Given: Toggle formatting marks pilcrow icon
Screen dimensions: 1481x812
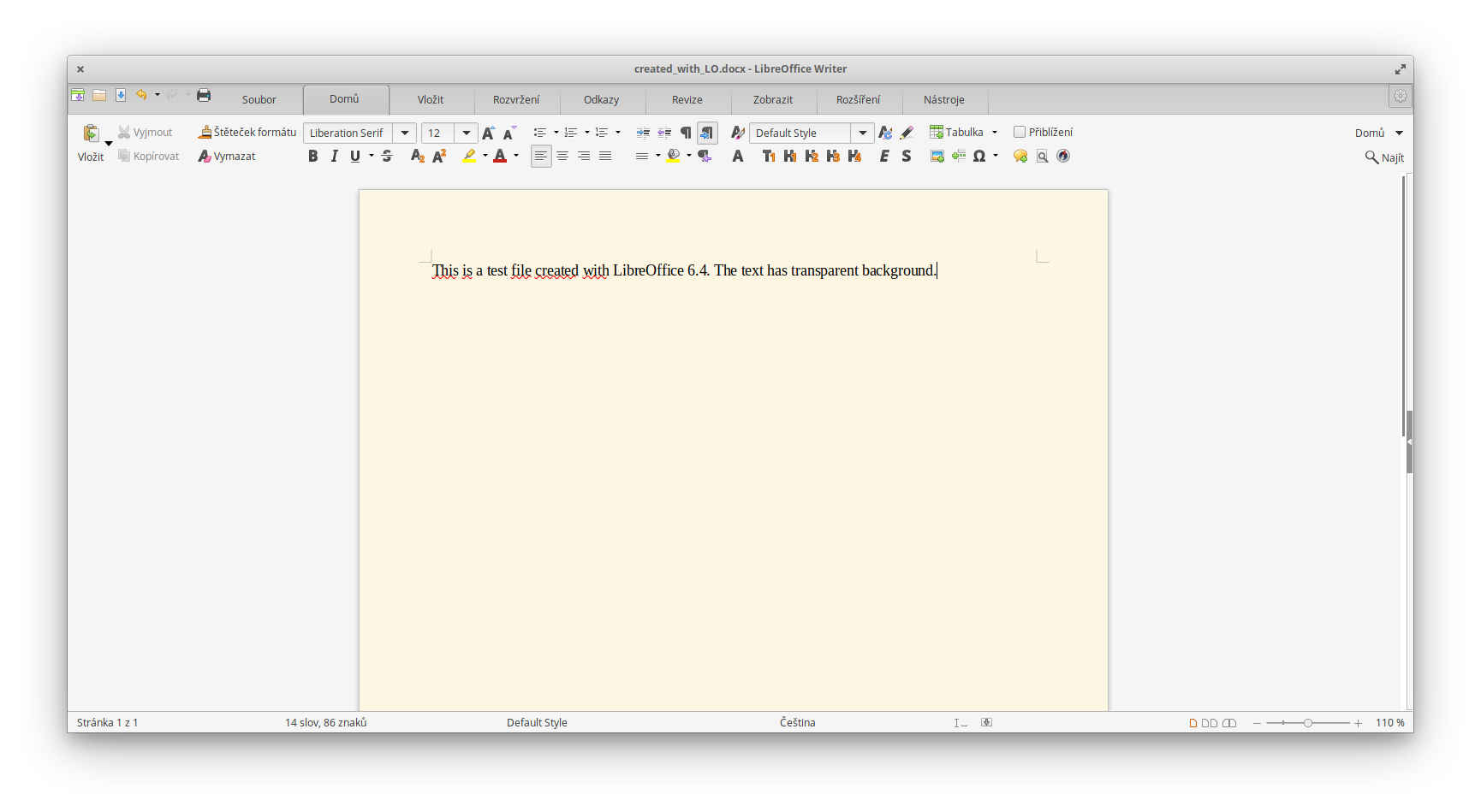Looking at the screenshot, I should [686, 133].
